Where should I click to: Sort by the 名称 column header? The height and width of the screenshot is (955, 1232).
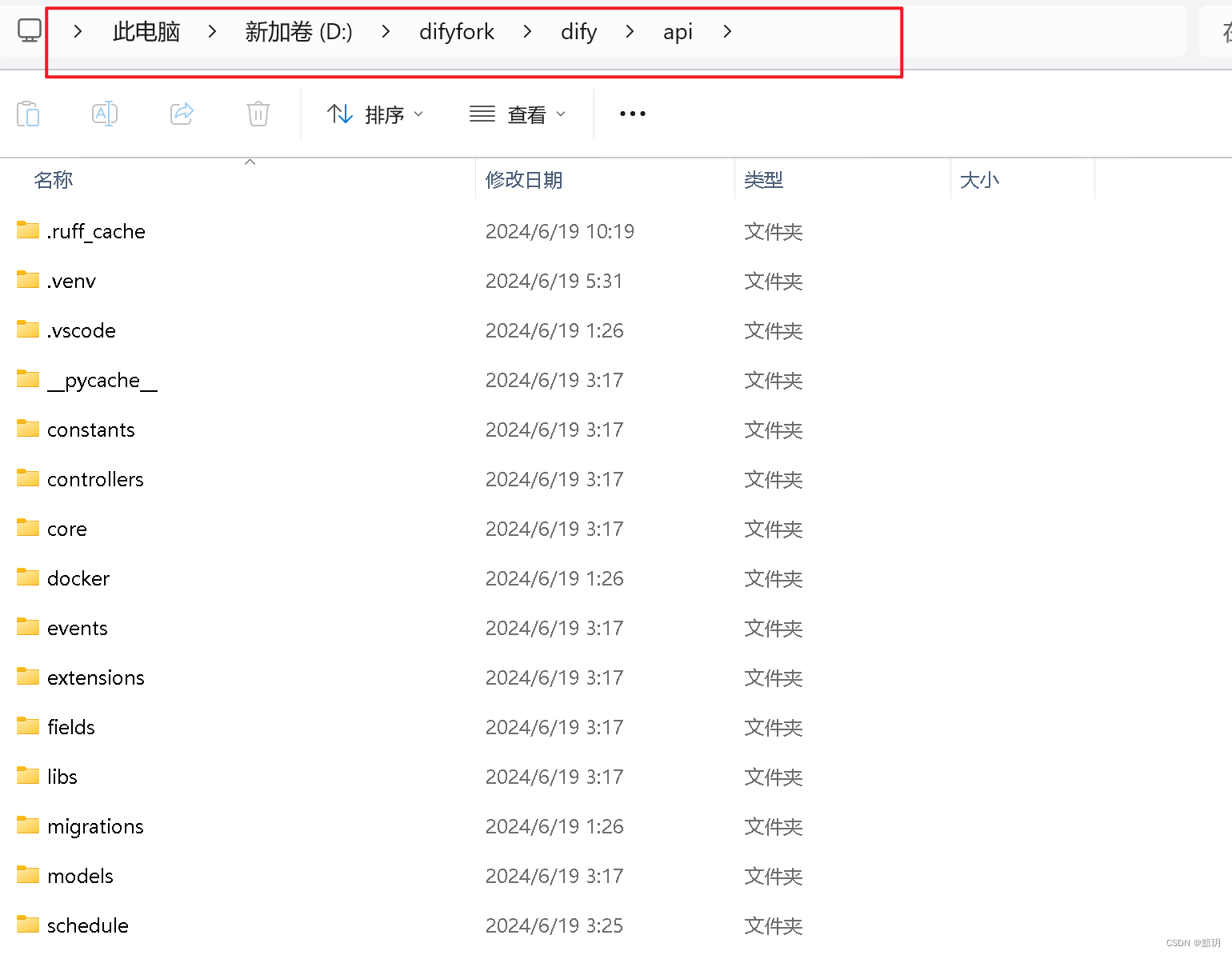point(54,180)
